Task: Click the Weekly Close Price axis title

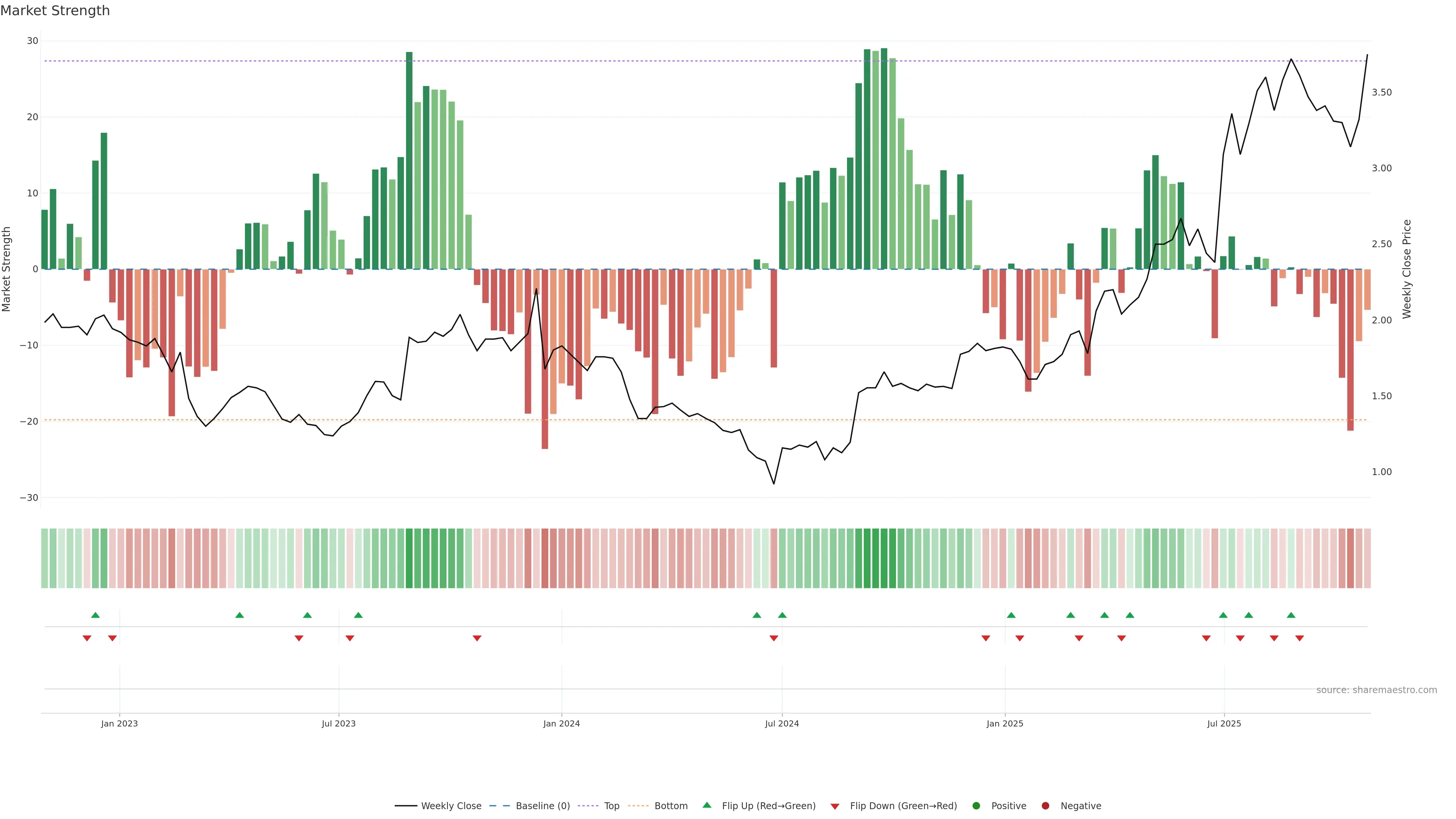Action: [x=1407, y=269]
